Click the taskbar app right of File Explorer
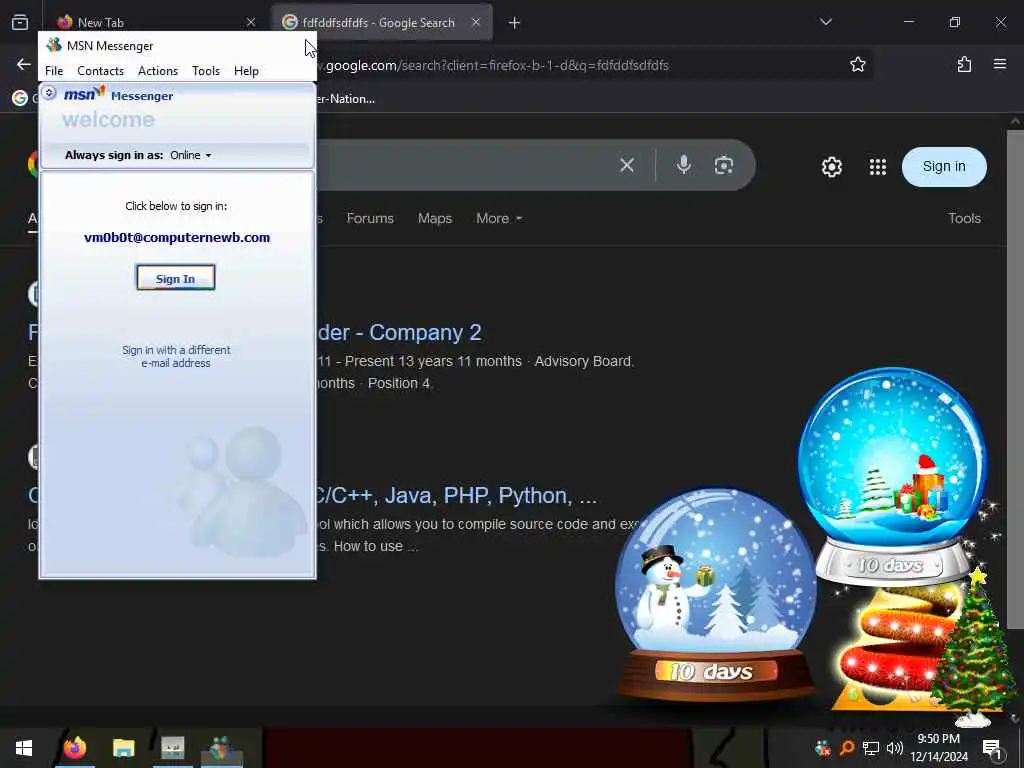This screenshot has height=768, width=1024. pyautogui.click(x=173, y=748)
